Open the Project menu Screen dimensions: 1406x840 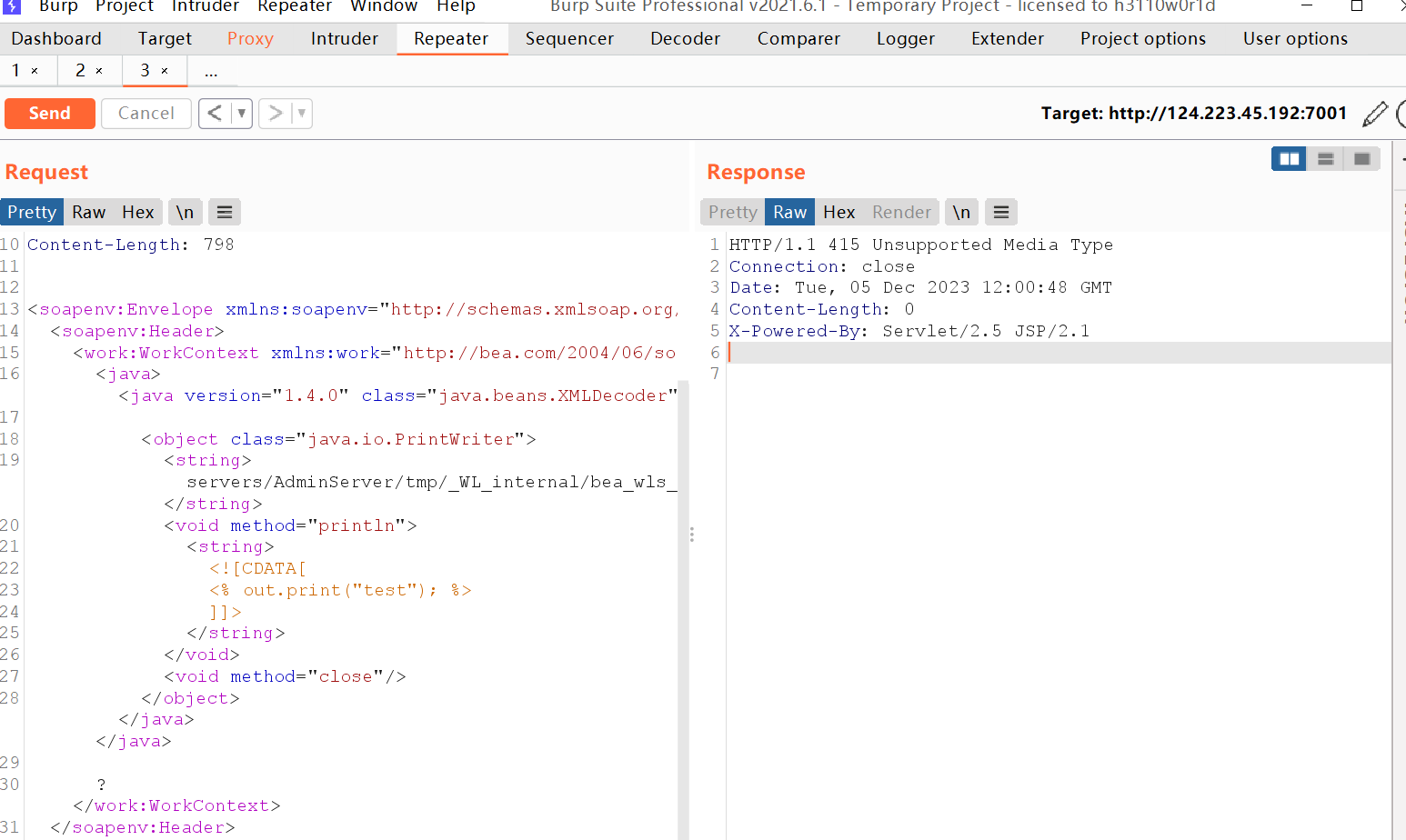125,5
